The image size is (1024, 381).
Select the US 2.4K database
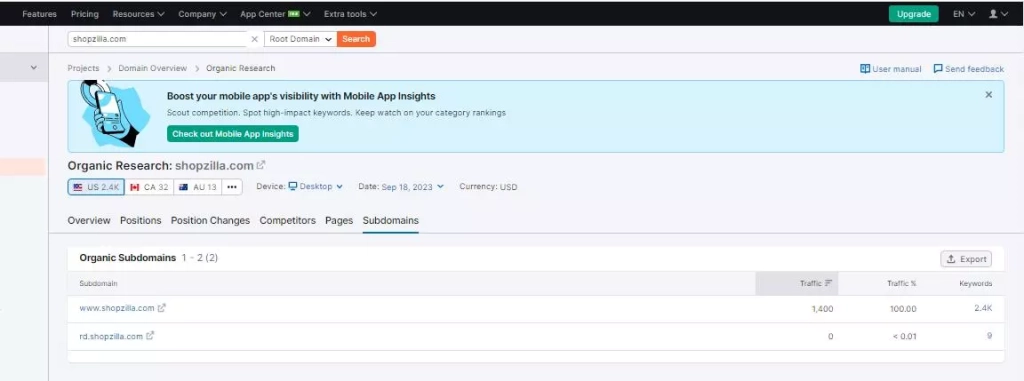[x=96, y=187]
